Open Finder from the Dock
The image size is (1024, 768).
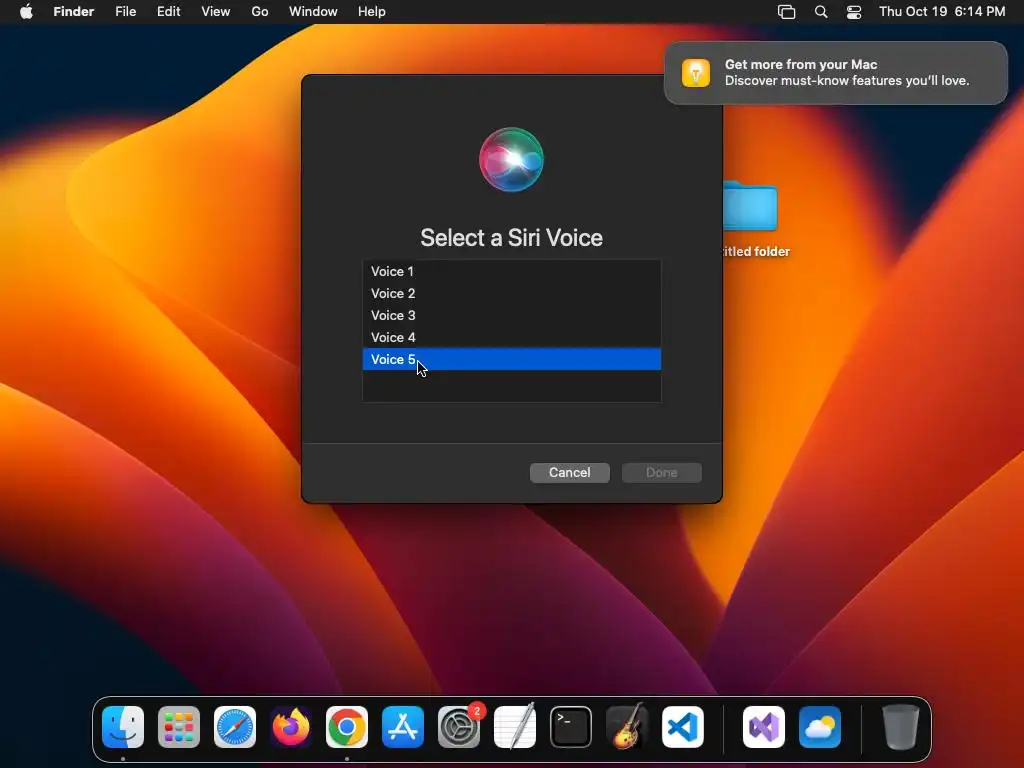[x=123, y=727]
